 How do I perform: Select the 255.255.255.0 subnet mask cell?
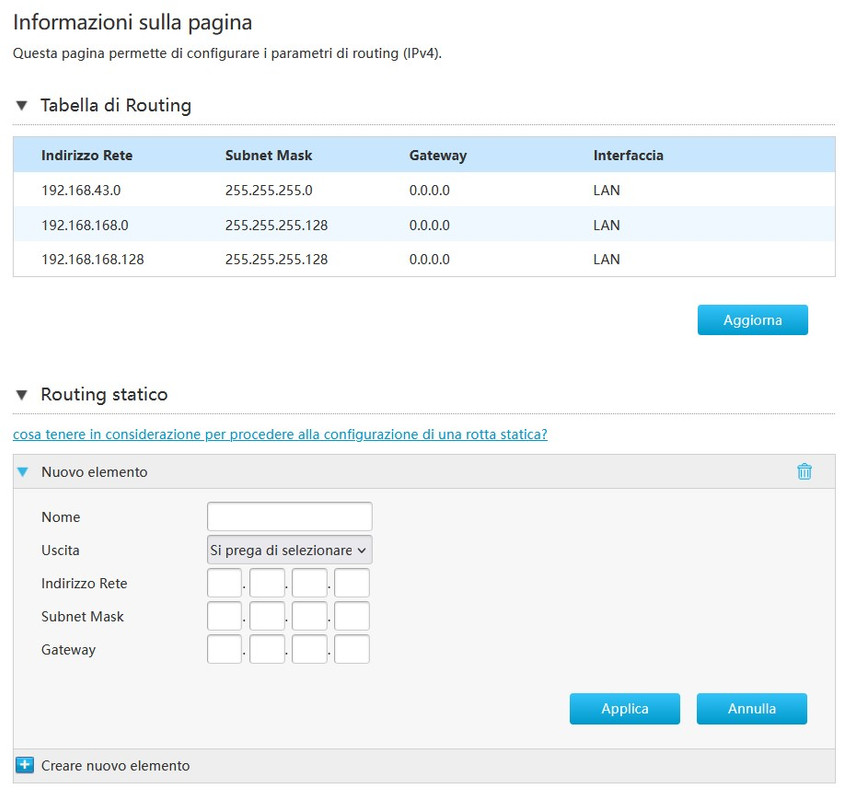click(269, 190)
